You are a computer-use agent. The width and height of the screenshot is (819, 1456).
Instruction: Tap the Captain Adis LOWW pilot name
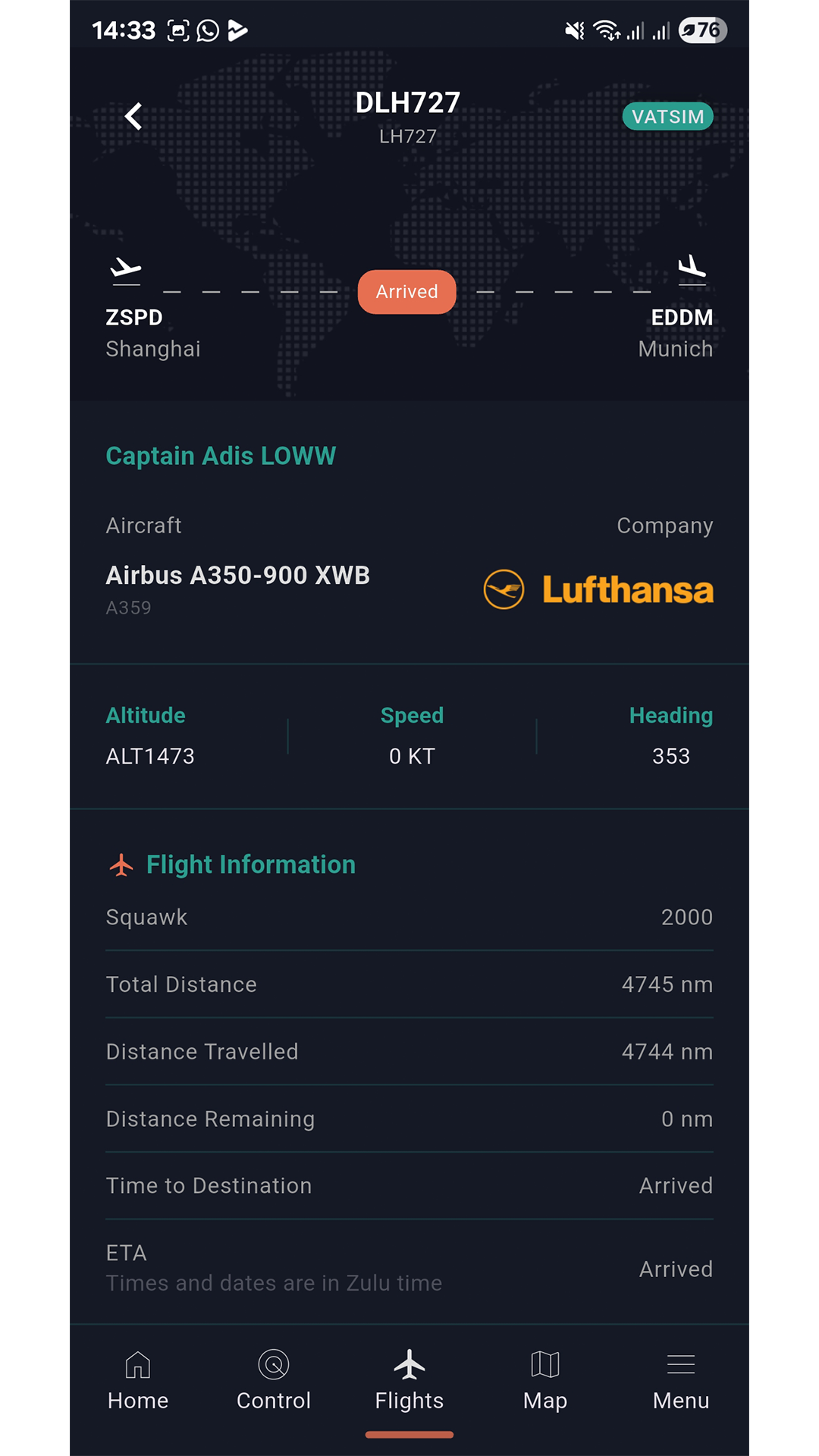(x=221, y=456)
